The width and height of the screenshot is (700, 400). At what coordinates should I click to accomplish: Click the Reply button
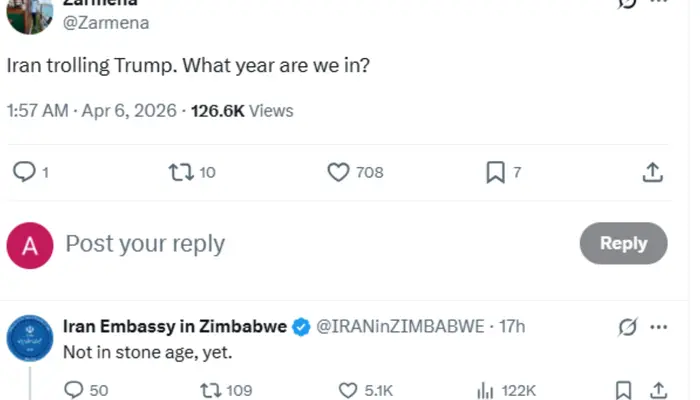point(623,243)
